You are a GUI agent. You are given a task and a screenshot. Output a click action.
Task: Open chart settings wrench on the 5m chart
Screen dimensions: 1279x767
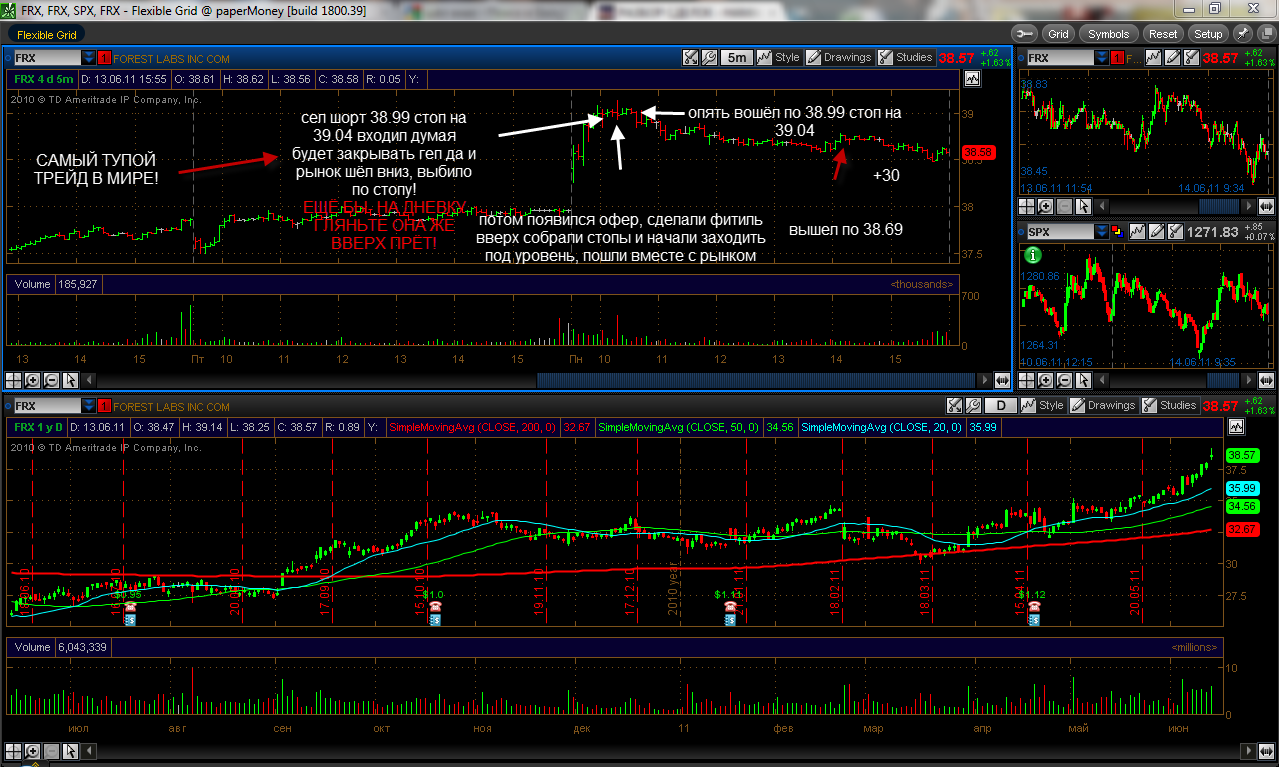[x=709, y=57]
